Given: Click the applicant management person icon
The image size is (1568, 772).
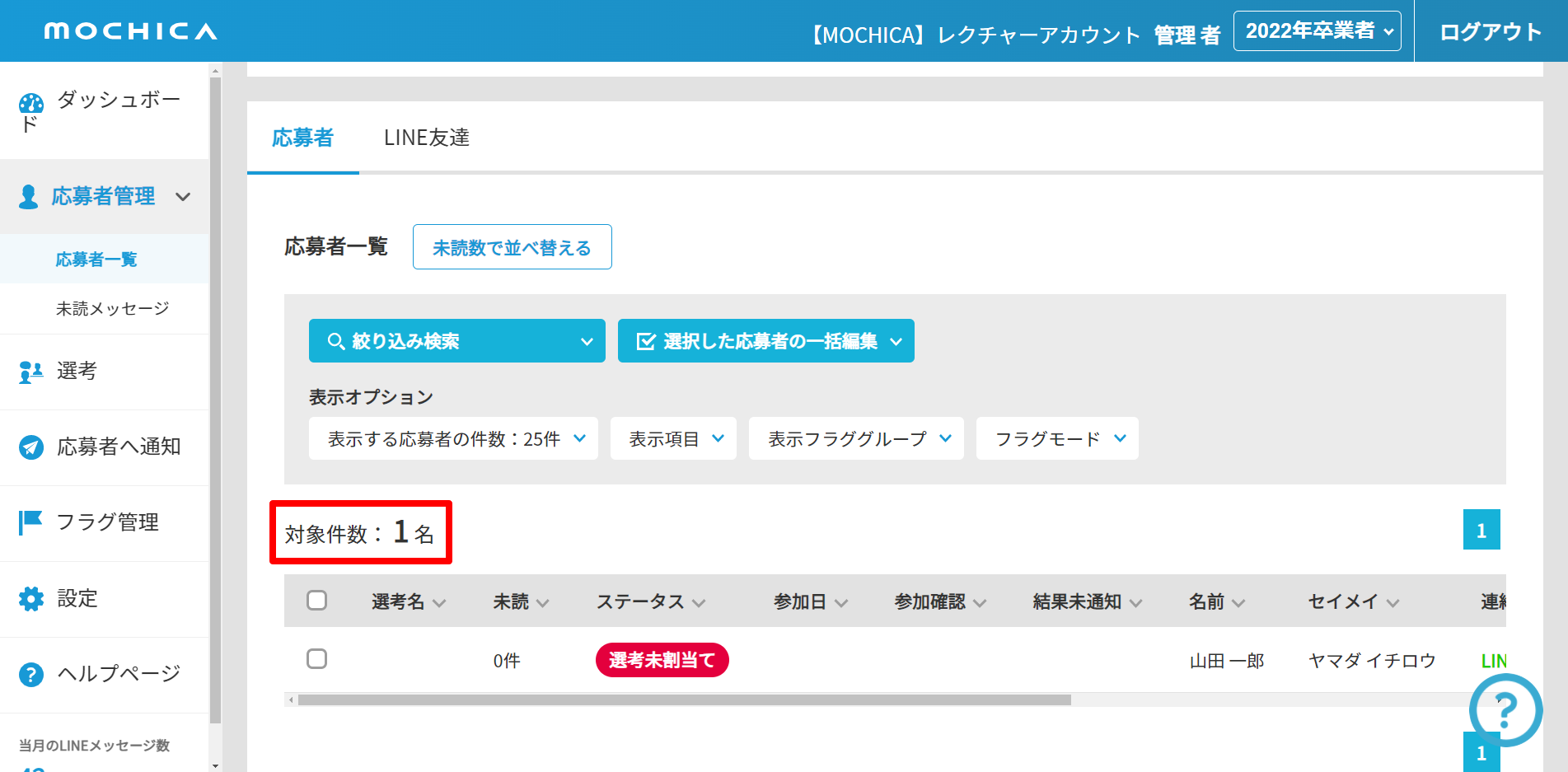Looking at the screenshot, I should tap(29, 197).
